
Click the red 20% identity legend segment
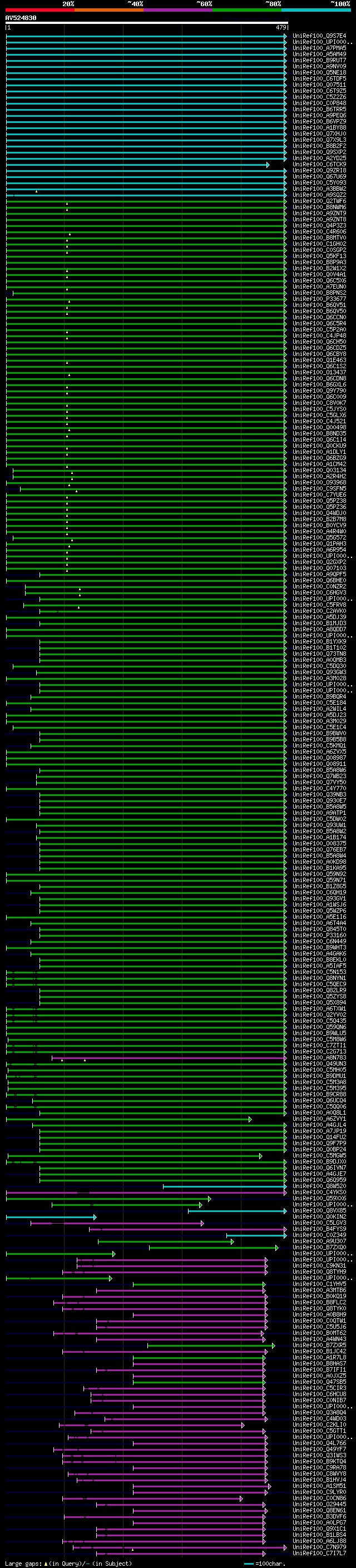coord(39,10)
